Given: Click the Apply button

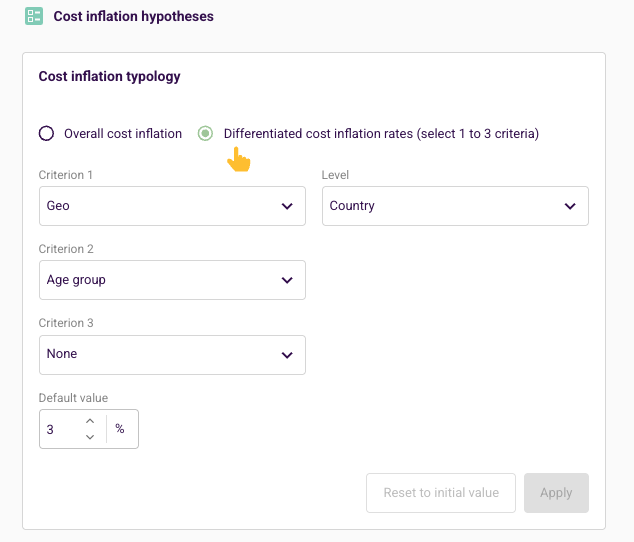Looking at the screenshot, I should coord(556,493).
